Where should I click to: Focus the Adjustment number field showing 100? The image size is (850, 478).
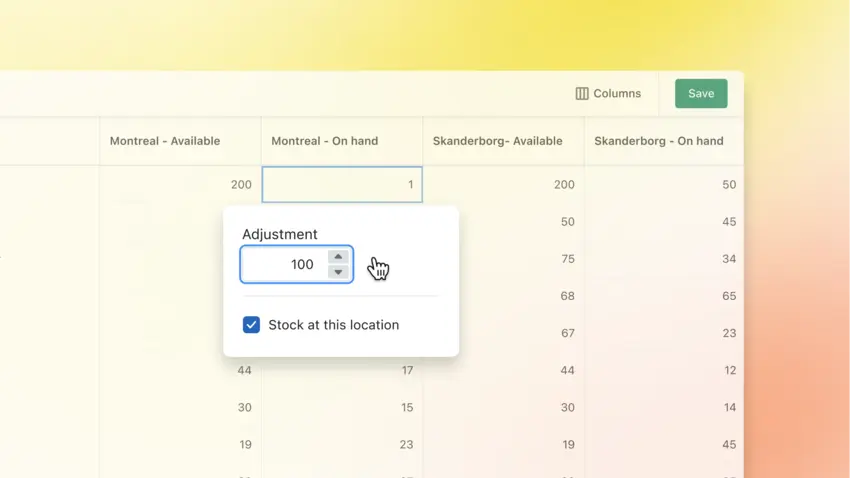(297, 264)
